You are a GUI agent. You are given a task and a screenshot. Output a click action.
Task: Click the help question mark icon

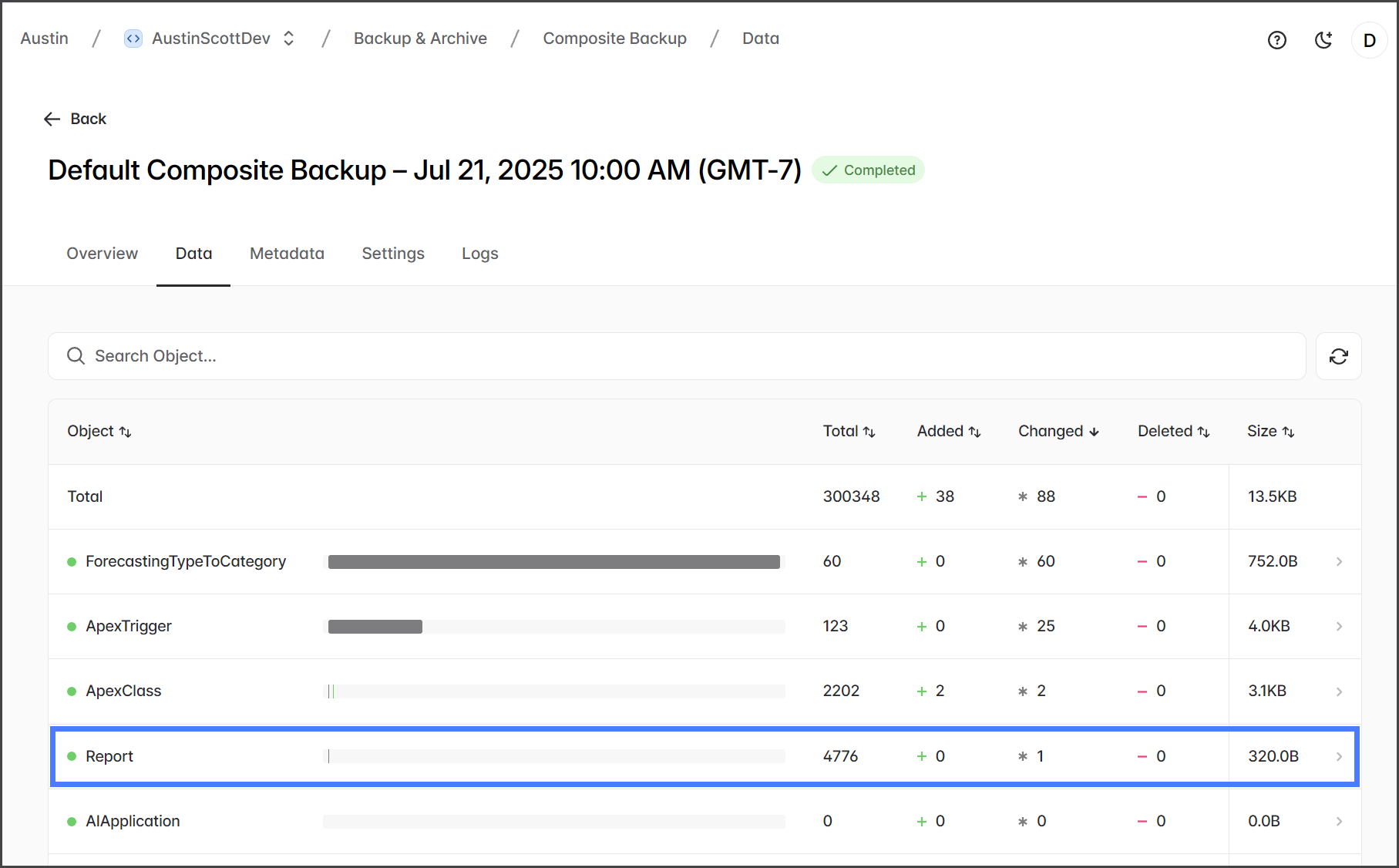(x=1277, y=40)
